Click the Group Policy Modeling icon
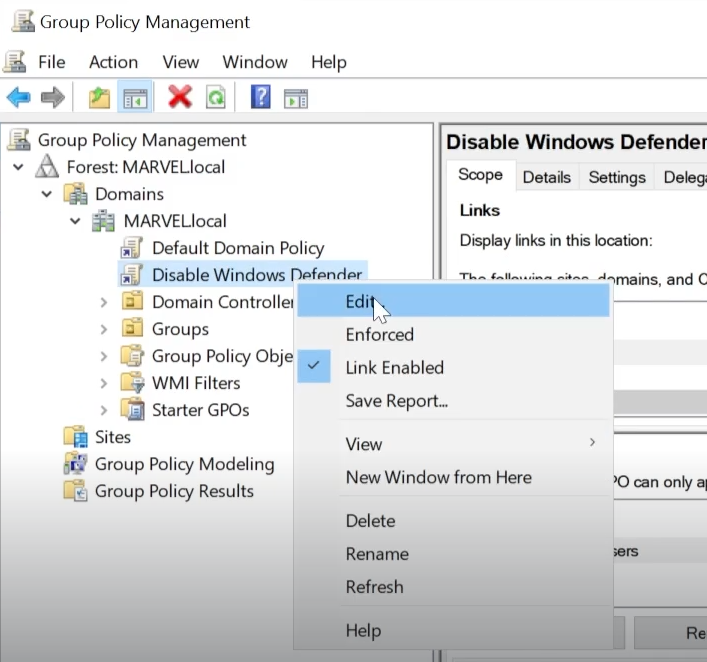This screenshot has width=707, height=662. tap(76, 464)
